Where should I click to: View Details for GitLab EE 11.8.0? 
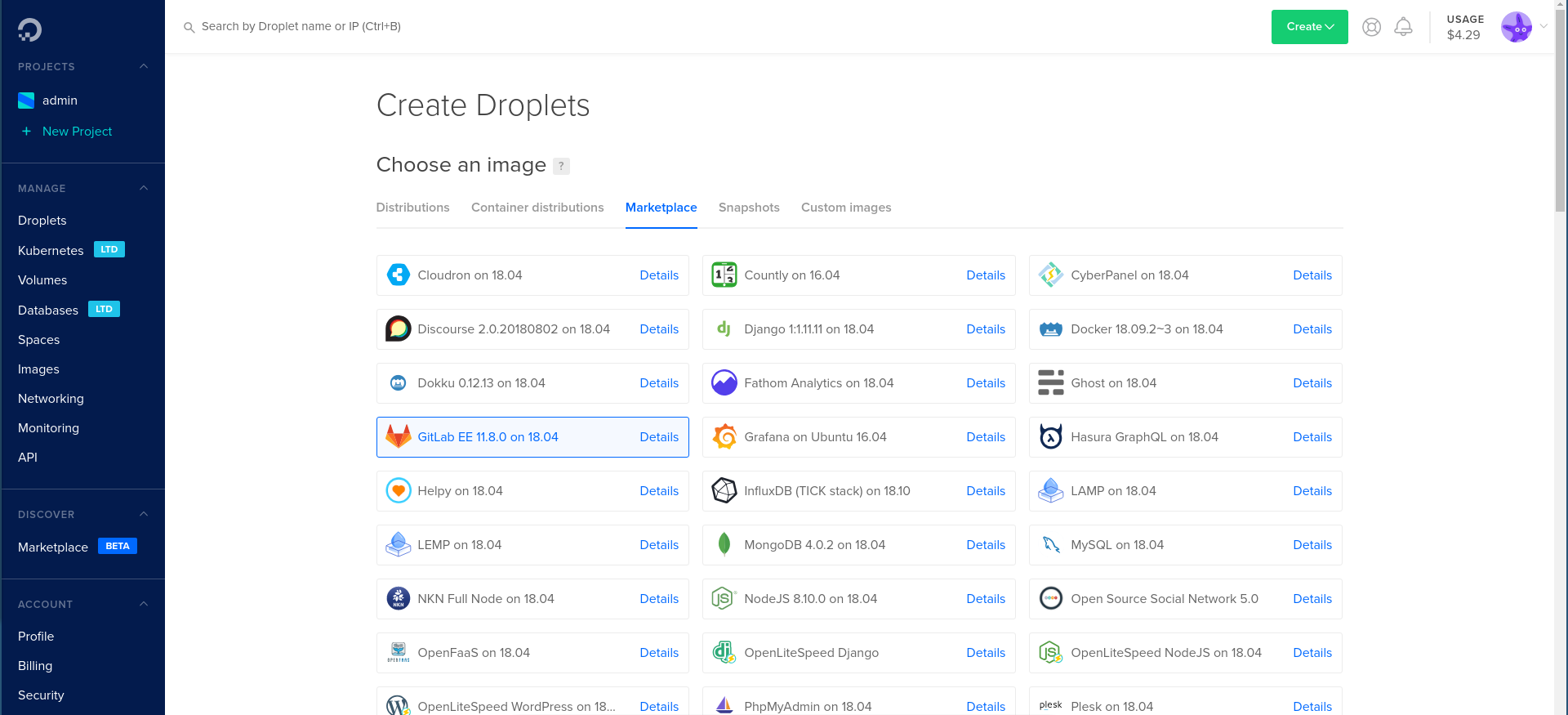(659, 437)
